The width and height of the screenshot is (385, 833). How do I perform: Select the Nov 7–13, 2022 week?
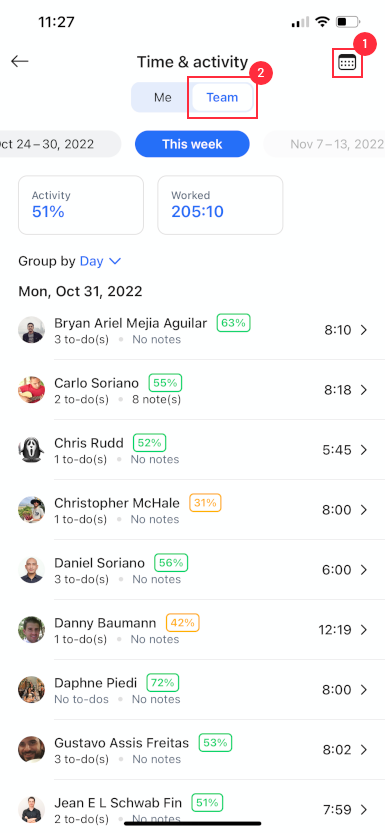324,144
